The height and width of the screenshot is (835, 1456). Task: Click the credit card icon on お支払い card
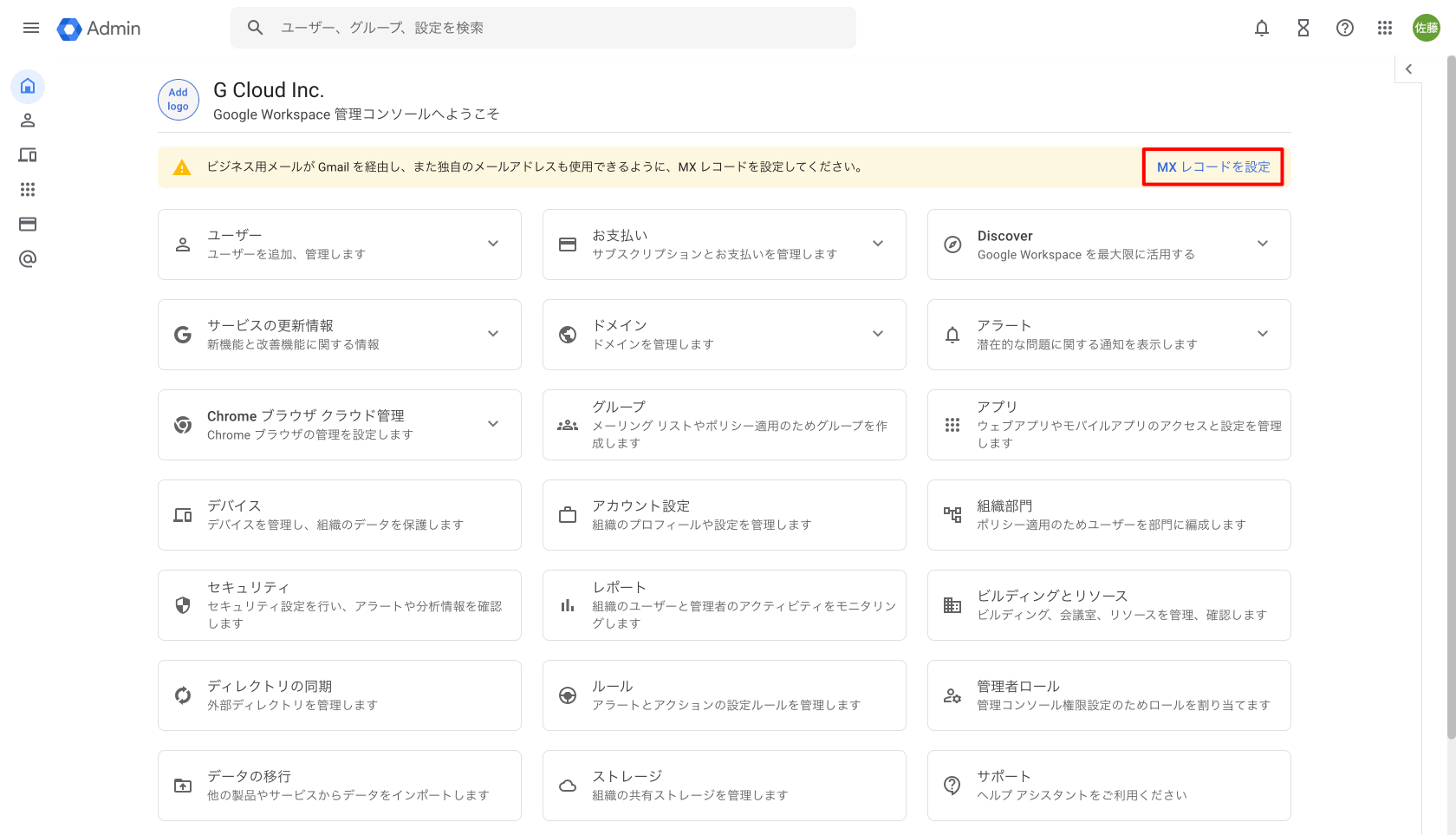coord(568,245)
